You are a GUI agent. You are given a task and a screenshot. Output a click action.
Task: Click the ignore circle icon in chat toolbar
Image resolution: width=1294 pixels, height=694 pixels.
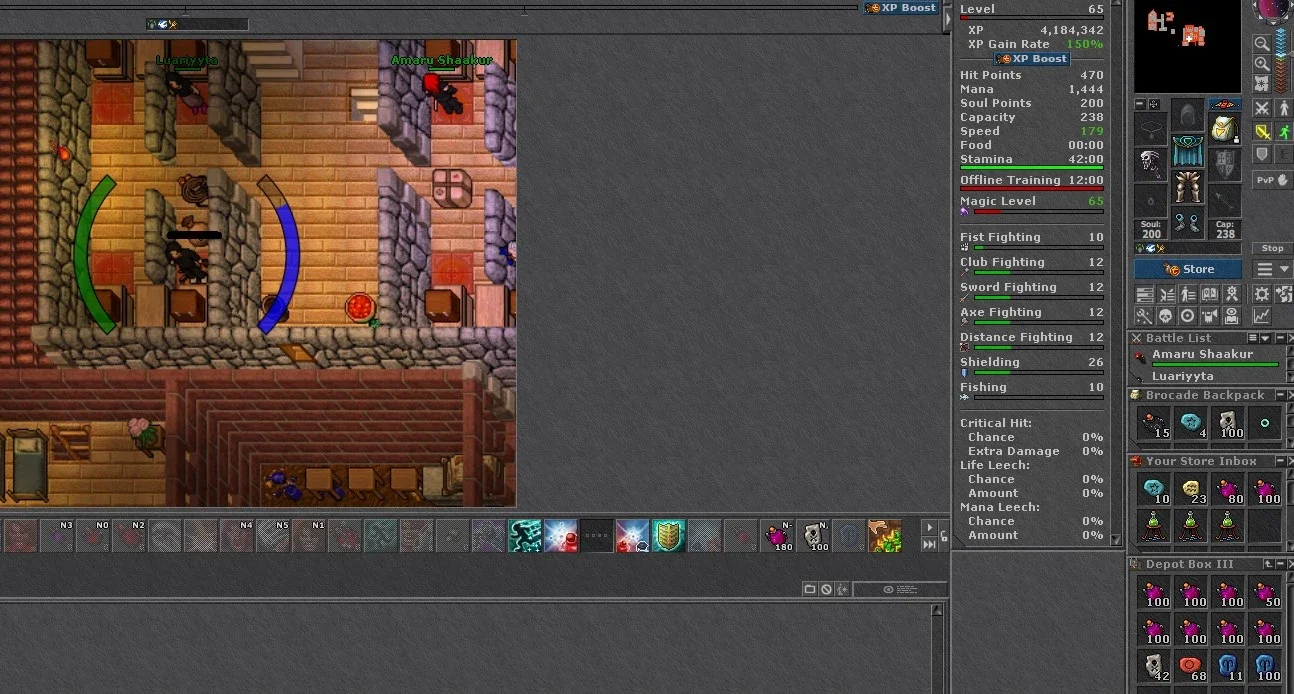tap(826, 589)
